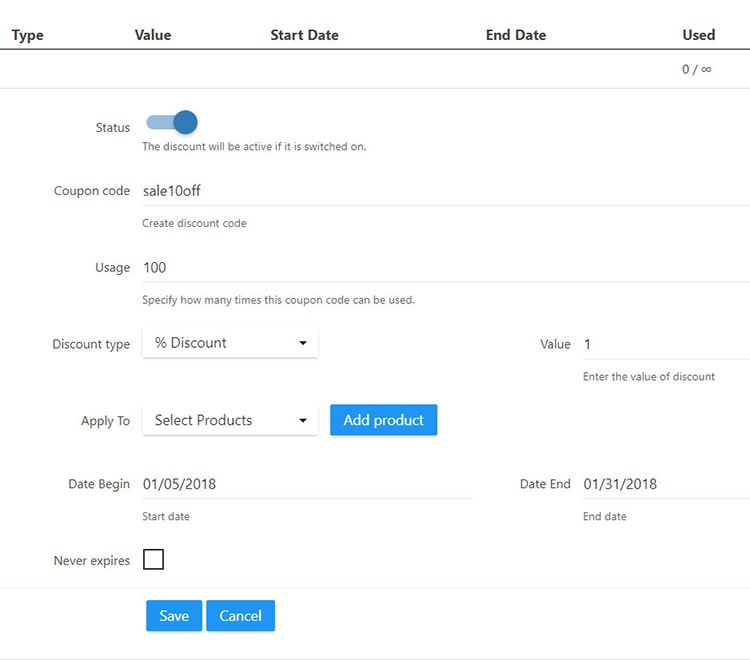
Task: Save the coupon settings
Action: coord(174,616)
